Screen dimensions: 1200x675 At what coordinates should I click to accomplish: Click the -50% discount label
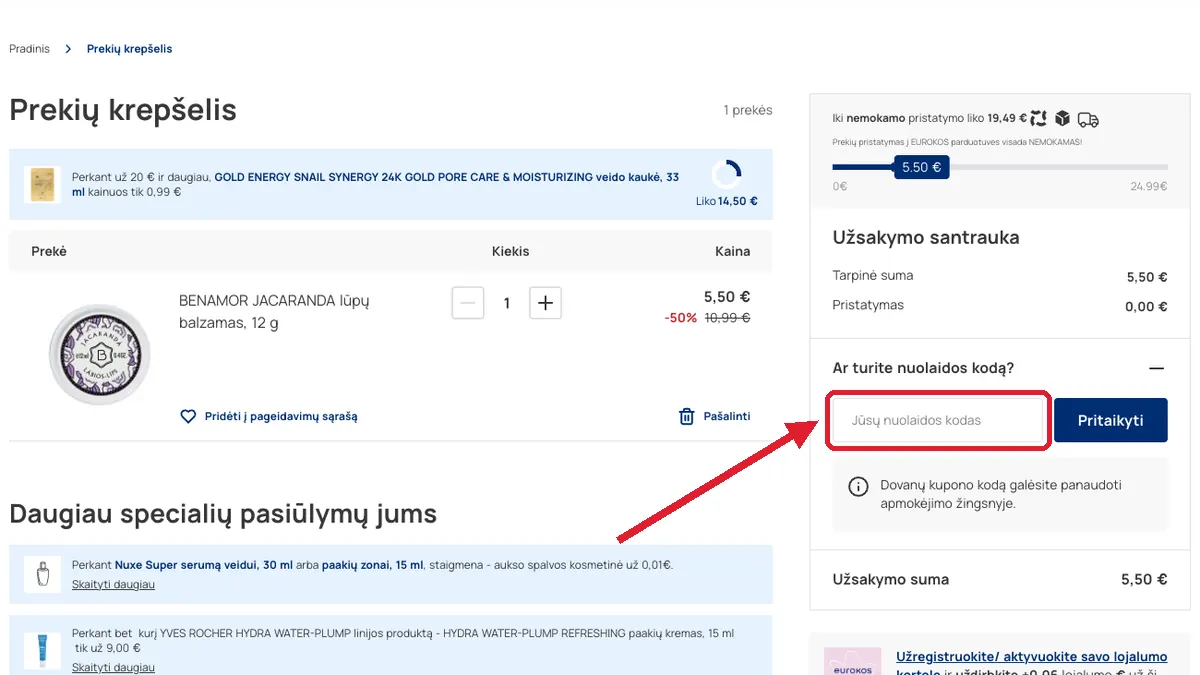tap(680, 318)
